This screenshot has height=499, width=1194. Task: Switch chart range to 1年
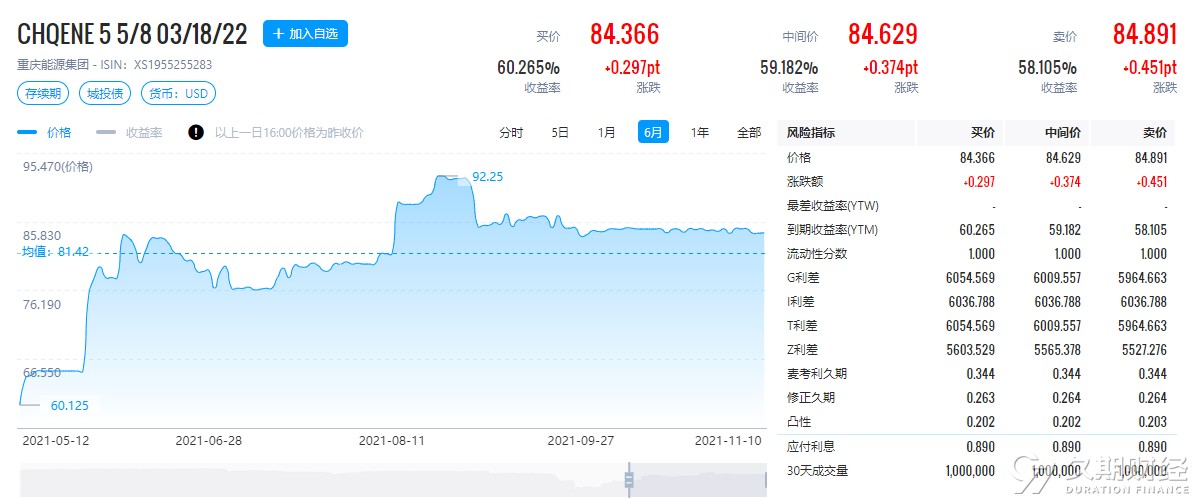pos(700,133)
